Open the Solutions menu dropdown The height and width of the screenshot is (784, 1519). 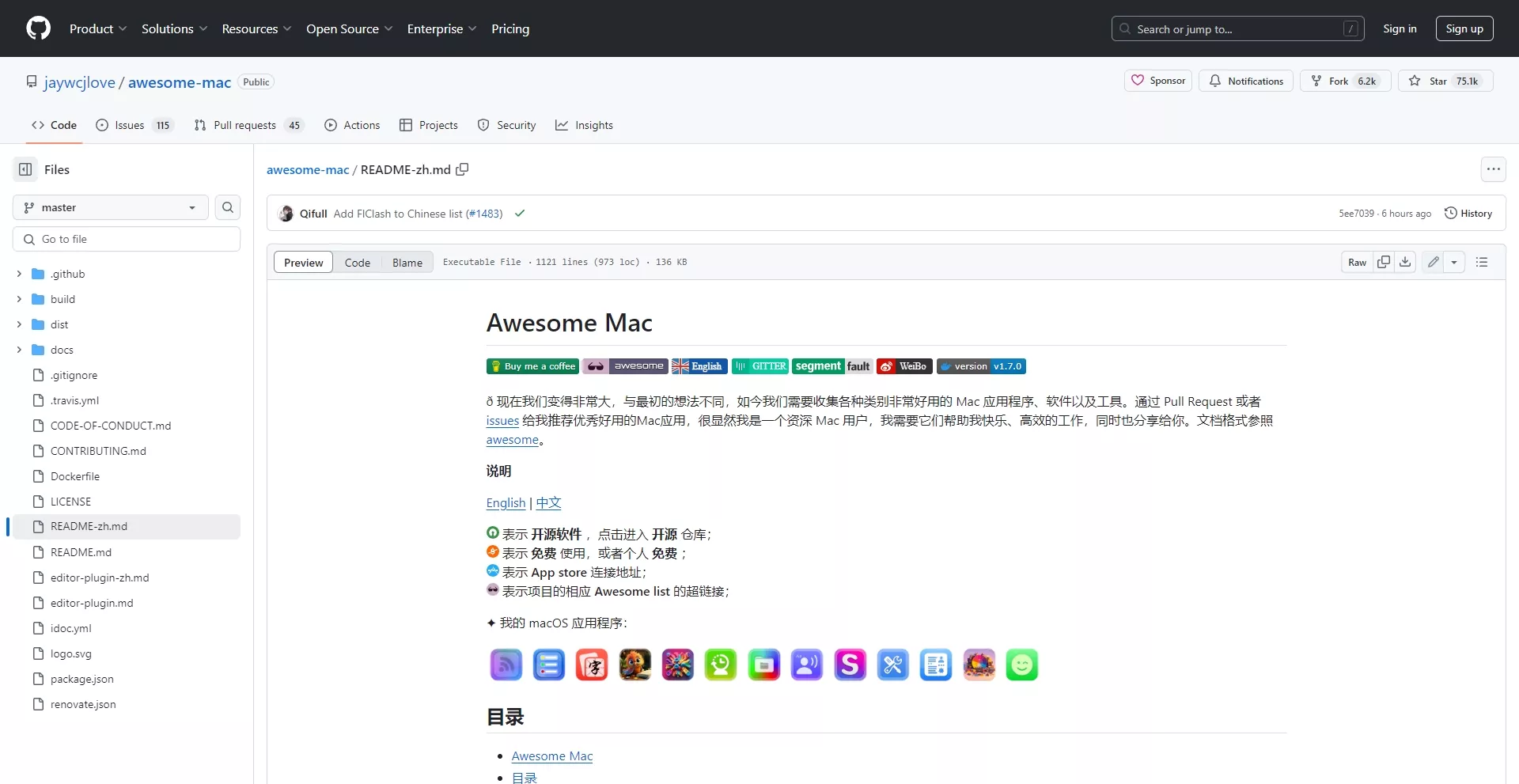(174, 28)
